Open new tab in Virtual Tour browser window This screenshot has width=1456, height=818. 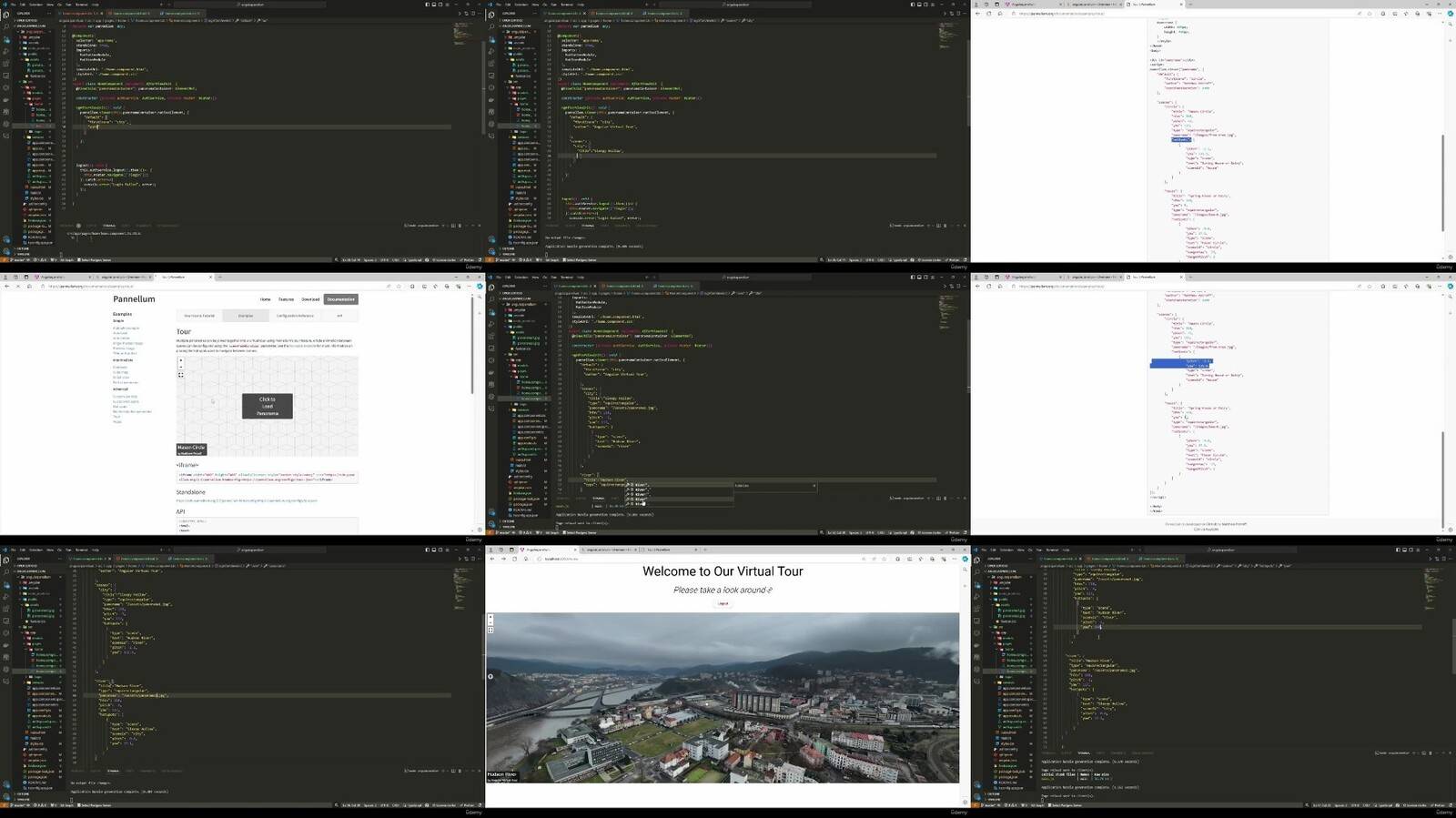click(x=705, y=550)
